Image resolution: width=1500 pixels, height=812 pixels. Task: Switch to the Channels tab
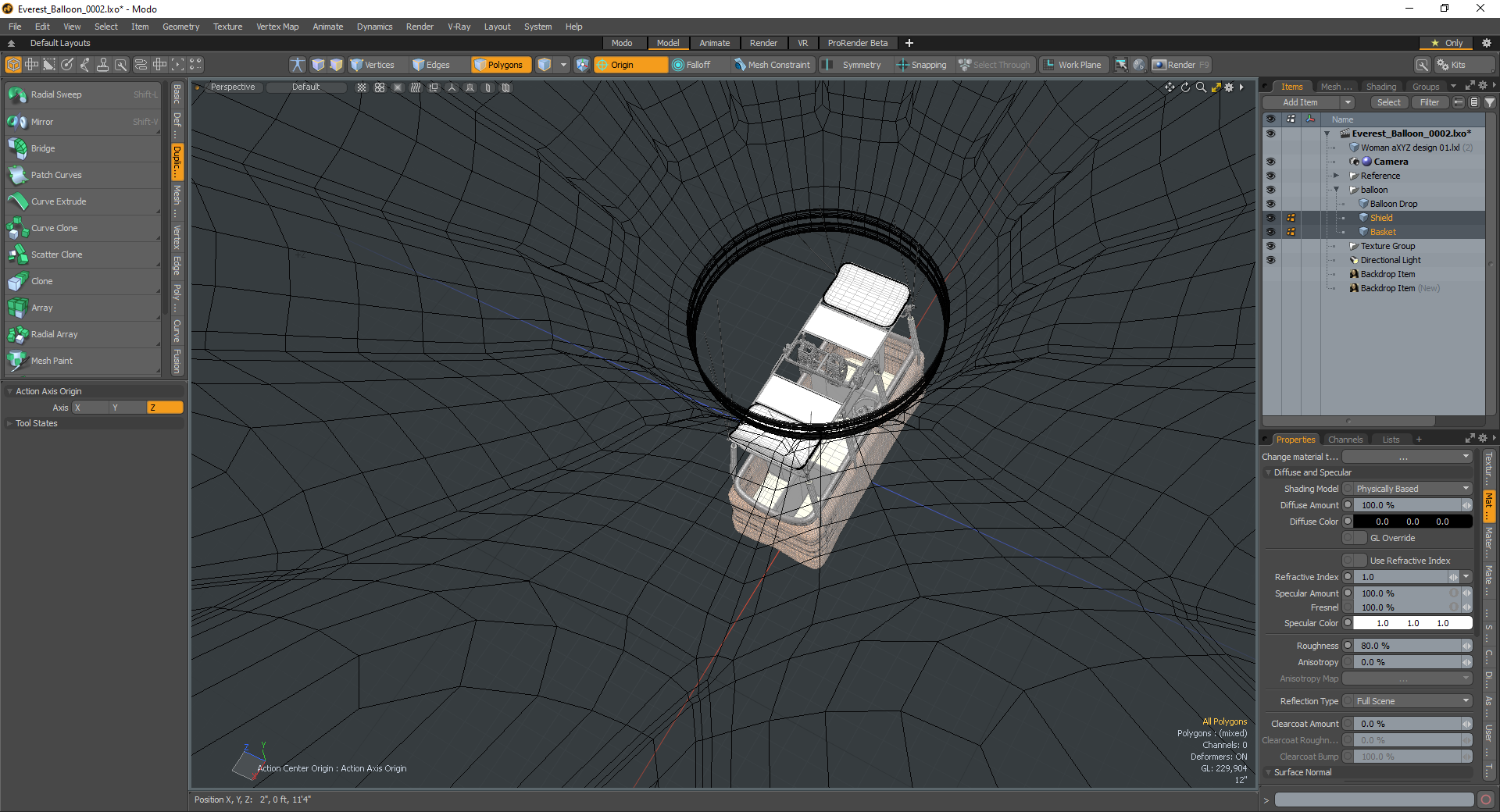1345,440
